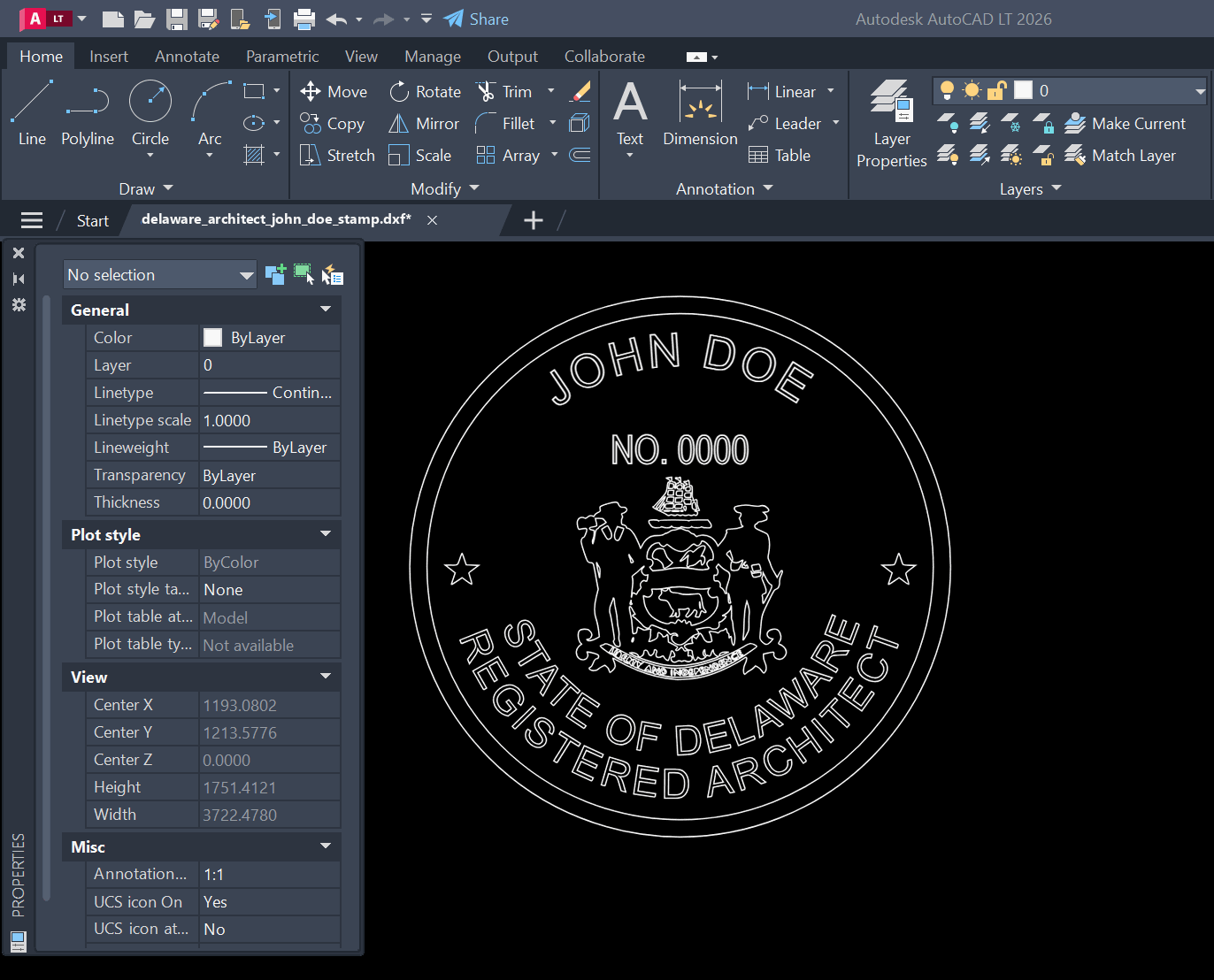Image resolution: width=1214 pixels, height=980 pixels.
Task: Switch to the View ribbon tab
Action: coord(361,57)
